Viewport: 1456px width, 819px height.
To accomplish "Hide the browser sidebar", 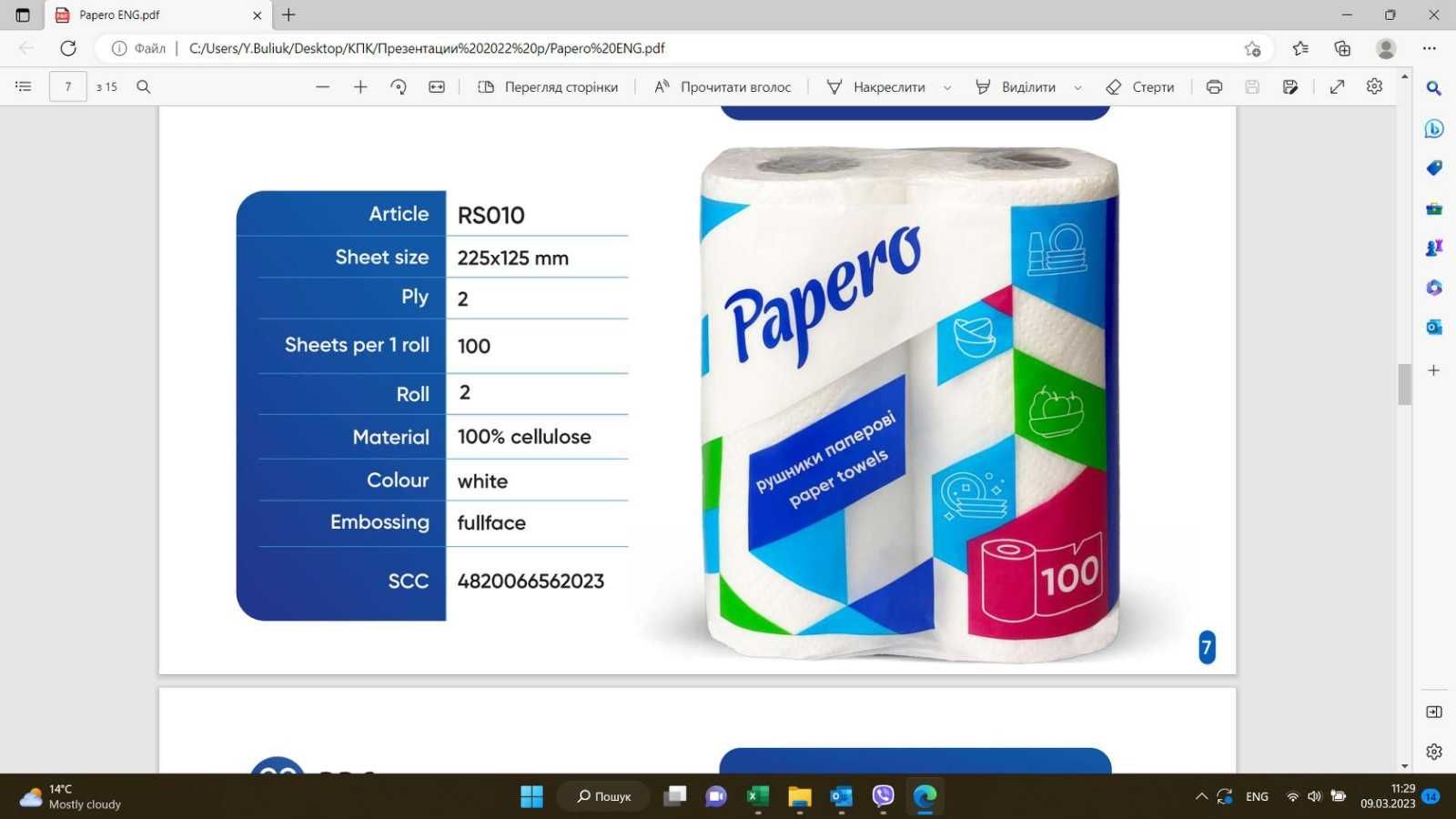I will [1434, 712].
